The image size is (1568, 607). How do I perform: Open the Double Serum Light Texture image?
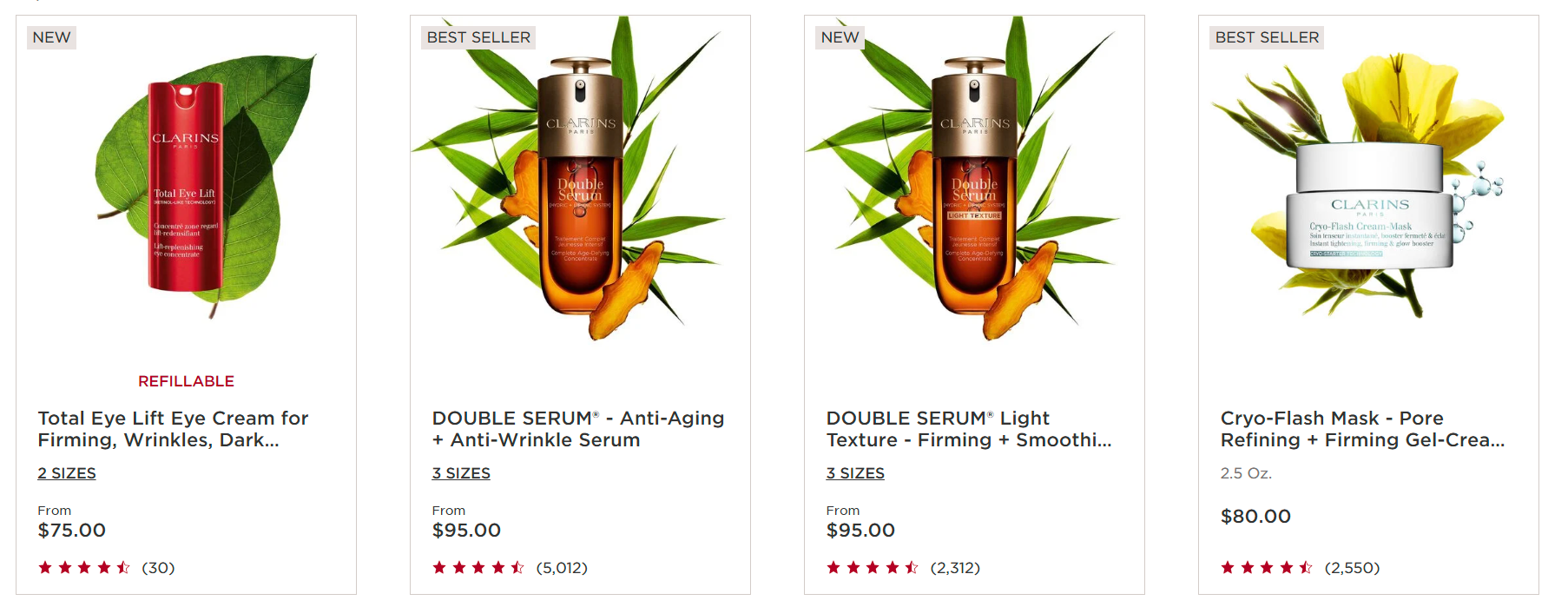974,180
